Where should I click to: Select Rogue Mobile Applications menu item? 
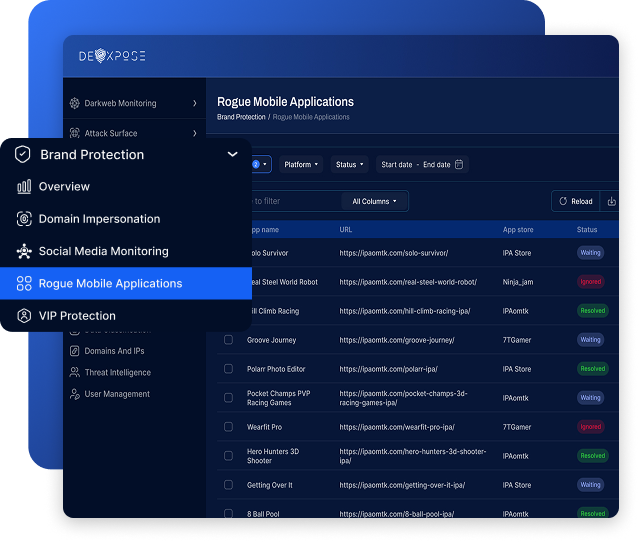(x=110, y=283)
